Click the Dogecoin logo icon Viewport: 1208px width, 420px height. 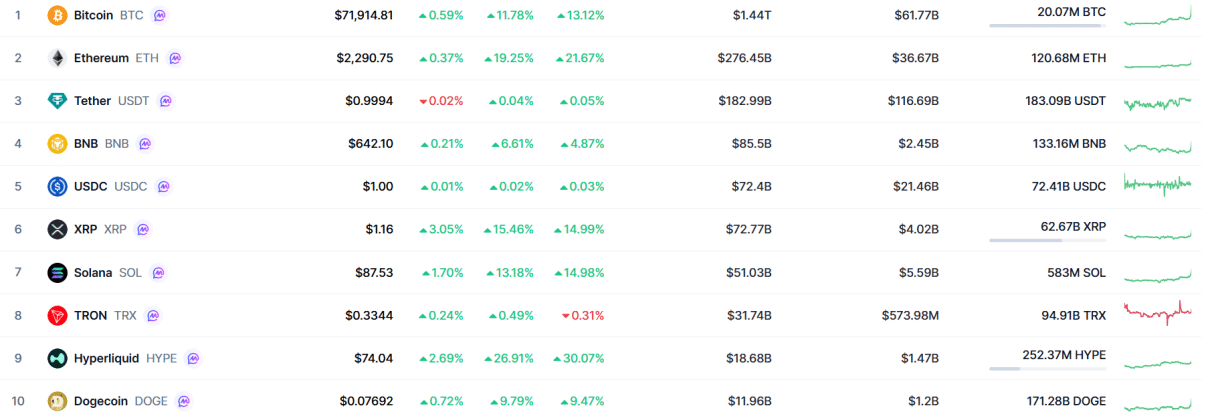coord(57,401)
